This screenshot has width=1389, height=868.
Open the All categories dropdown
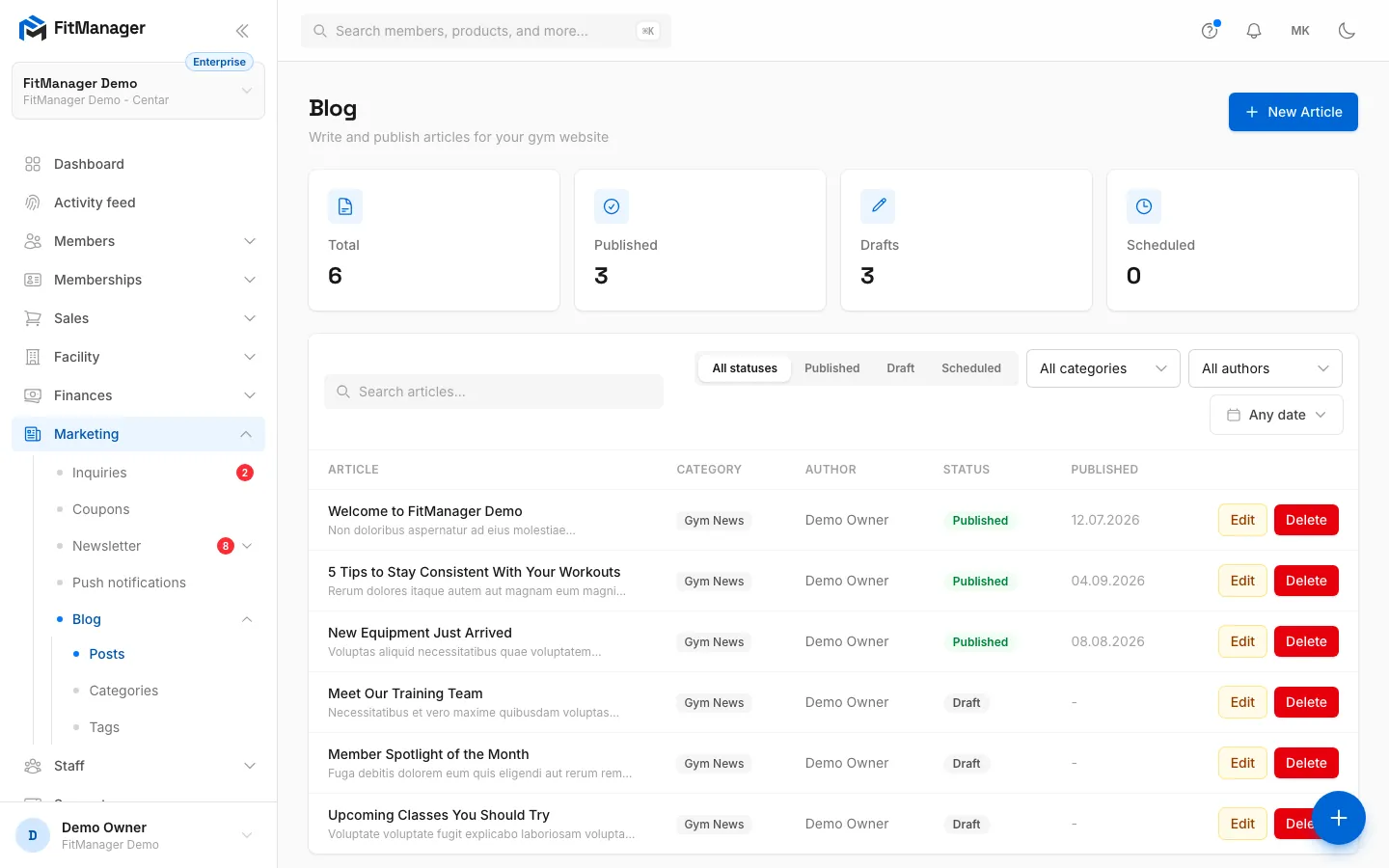tap(1103, 368)
